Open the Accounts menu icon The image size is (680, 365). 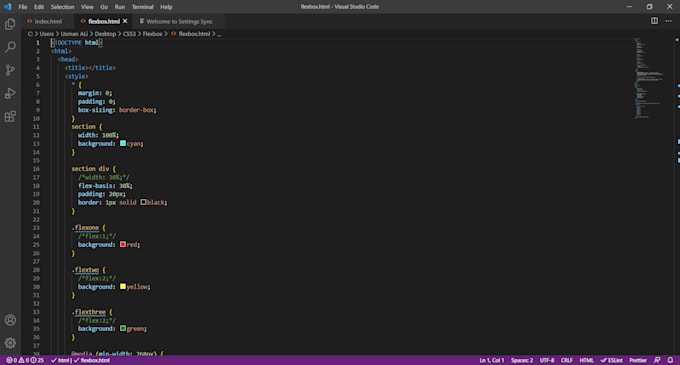click(x=10, y=320)
